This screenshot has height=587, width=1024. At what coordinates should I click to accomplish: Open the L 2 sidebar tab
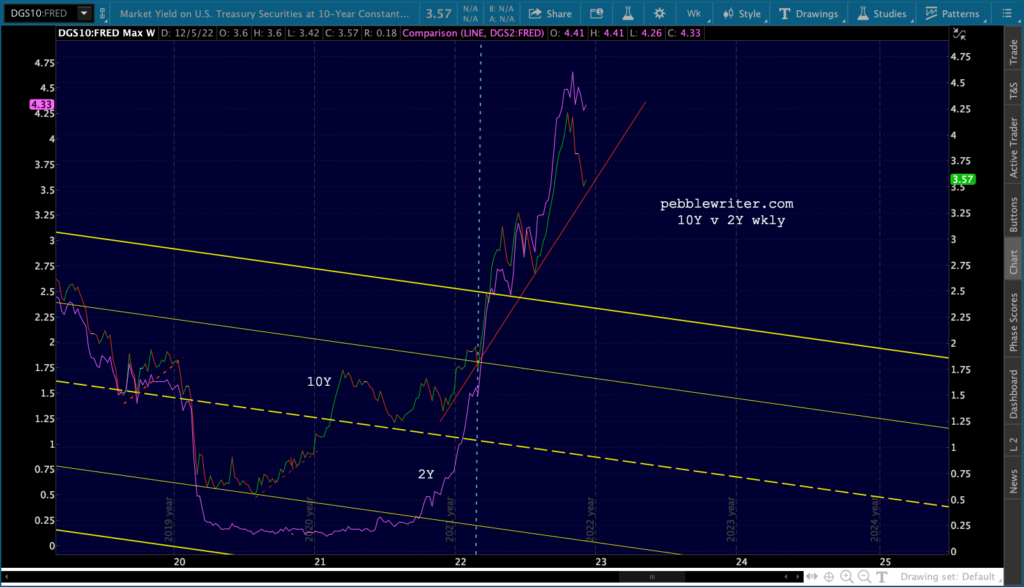click(1014, 445)
